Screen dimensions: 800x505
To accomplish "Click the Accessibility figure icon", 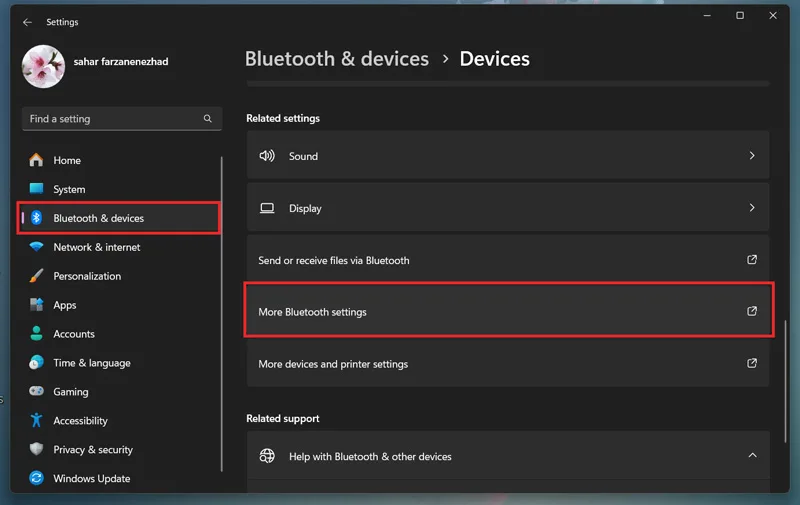I will tap(36, 420).
